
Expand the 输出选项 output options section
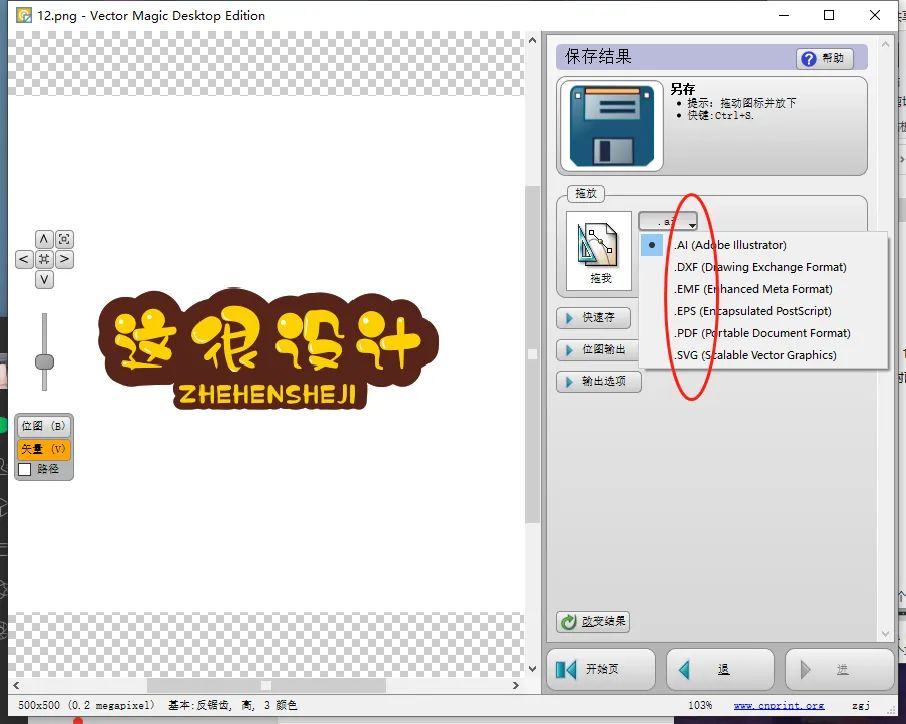tap(598, 382)
